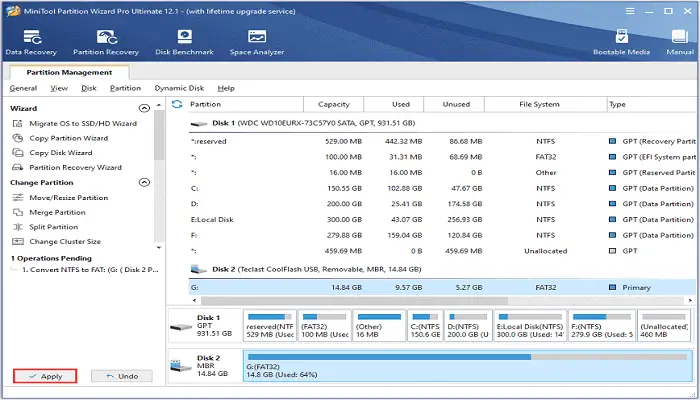Select the 16.00 MB Other partition row

point(442,173)
